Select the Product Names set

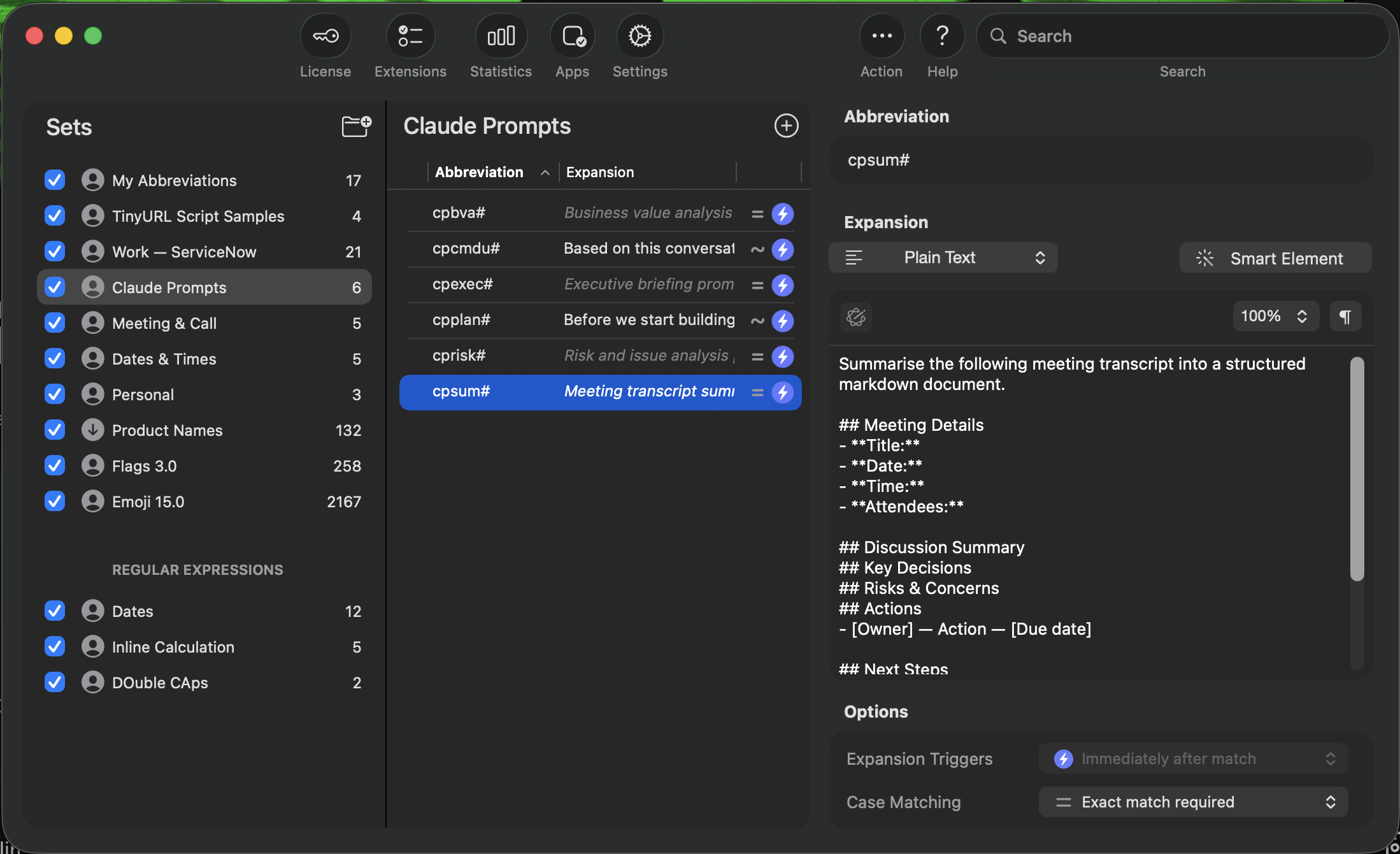(204, 430)
